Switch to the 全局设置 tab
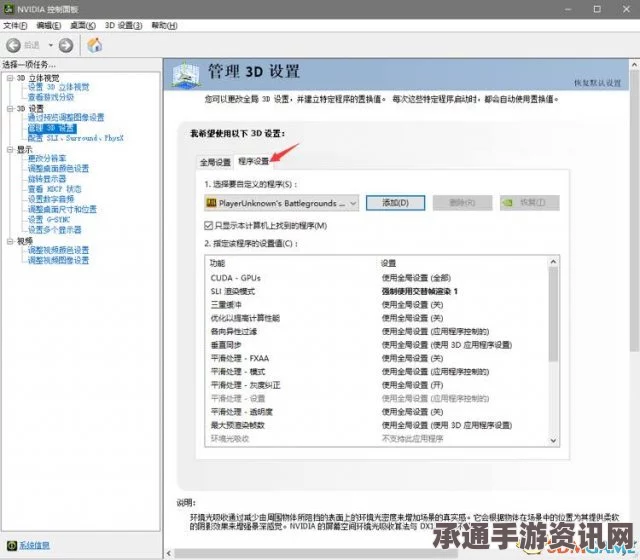 tap(215, 162)
